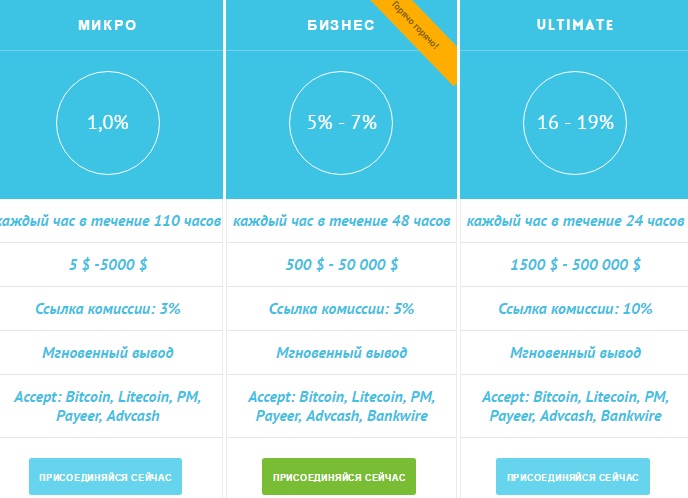Click the МИКРО plan heading
This screenshot has height=498, width=688.
coord(108,24)
